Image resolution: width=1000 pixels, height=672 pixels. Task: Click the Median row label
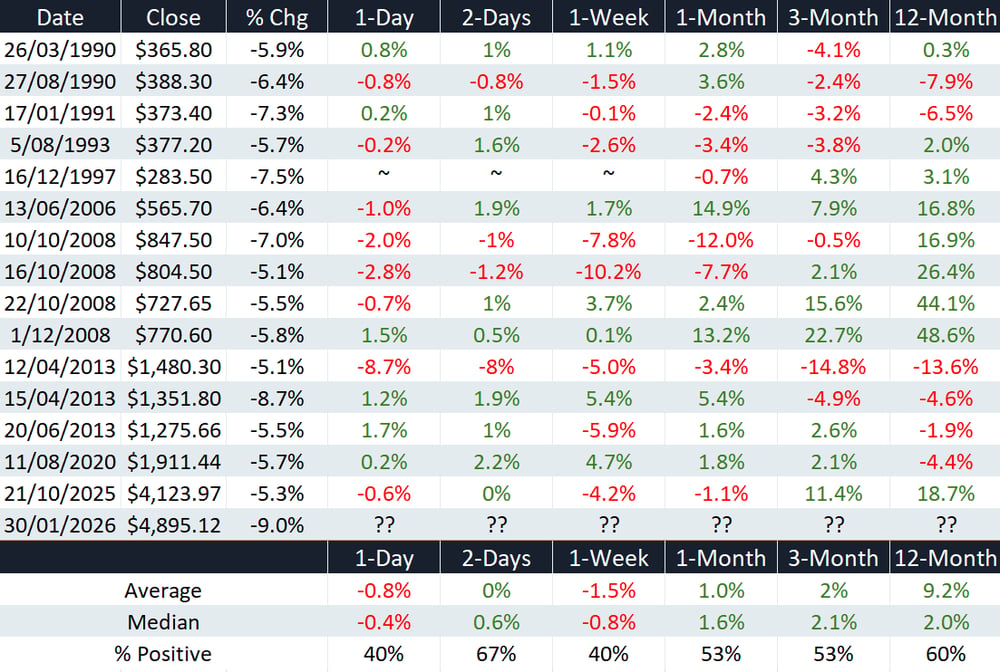pyautogui.click(x=163, y=622)
